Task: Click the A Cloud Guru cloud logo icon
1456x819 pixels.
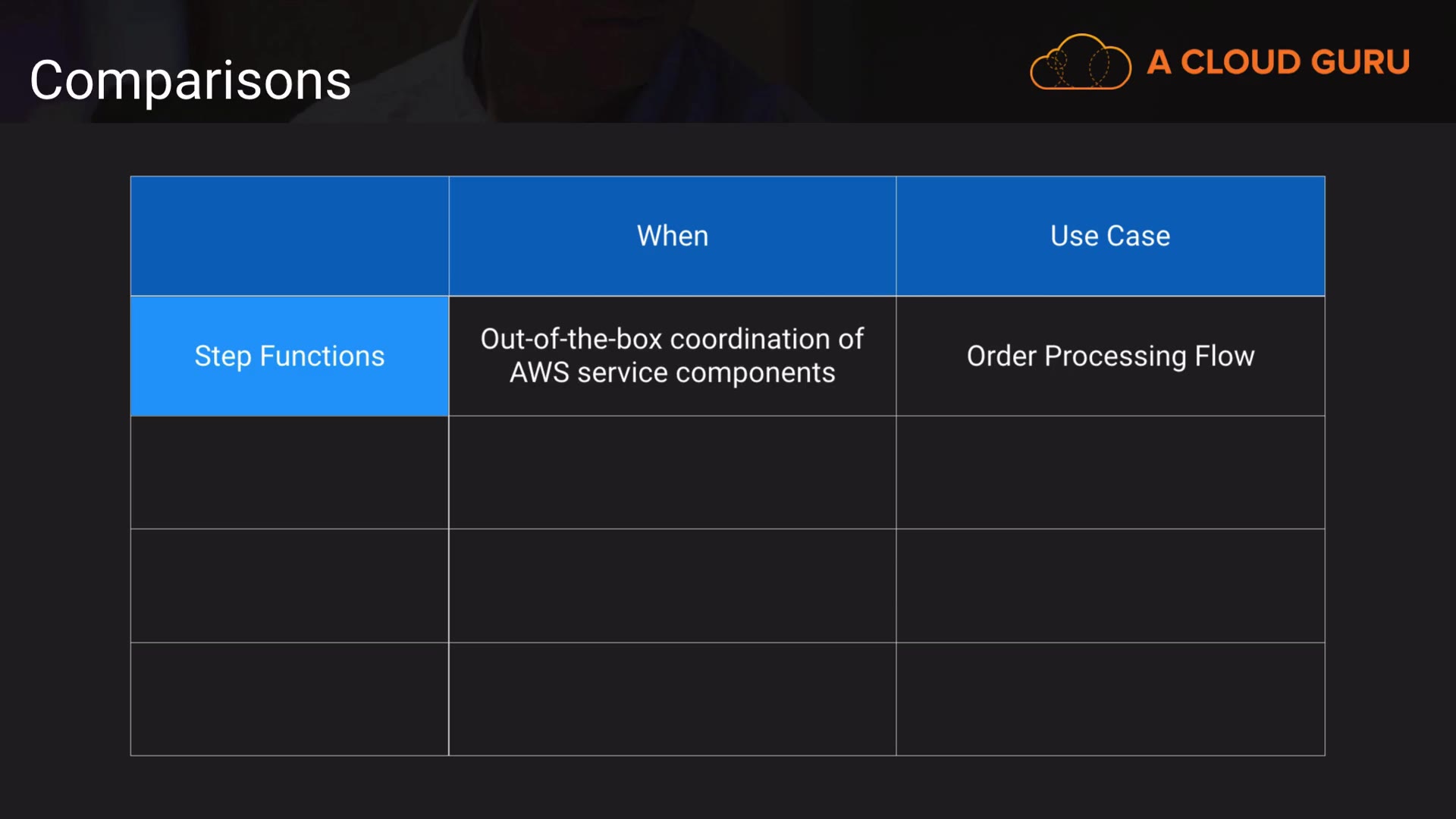Action: click(x=1080, y=63)
